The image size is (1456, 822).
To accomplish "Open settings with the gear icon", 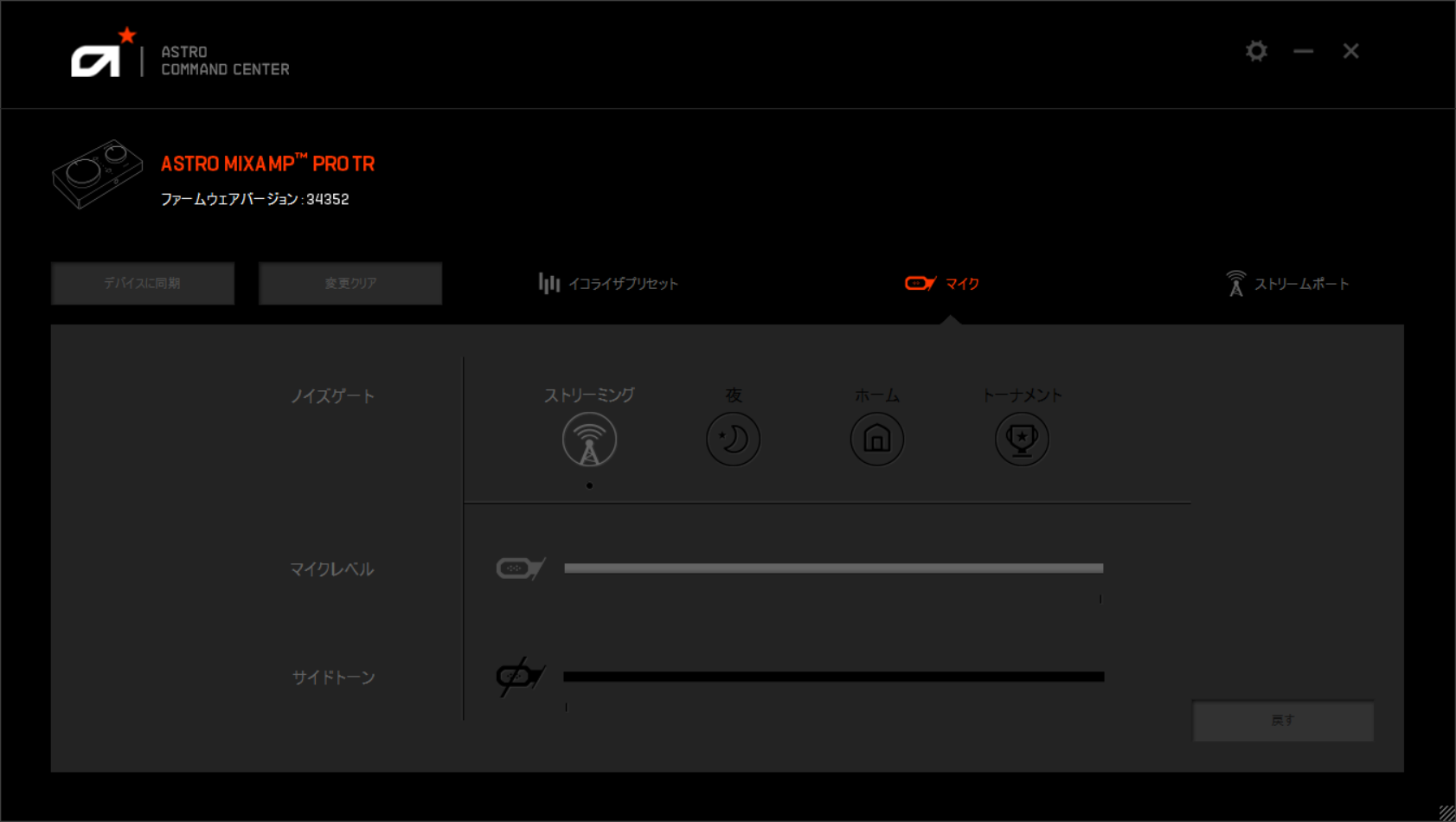I will [1256, 51].
